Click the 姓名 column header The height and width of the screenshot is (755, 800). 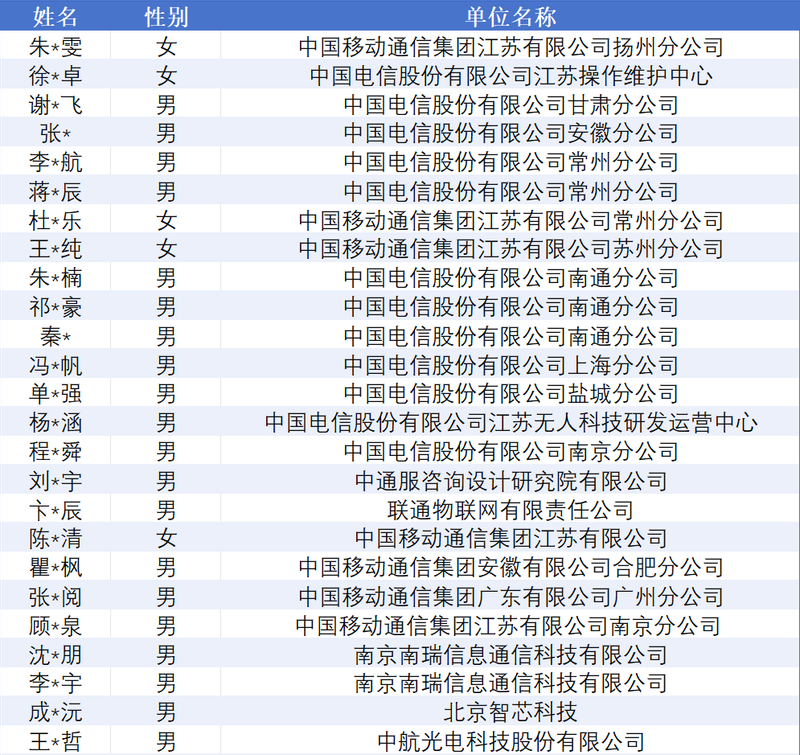[56, 17]
